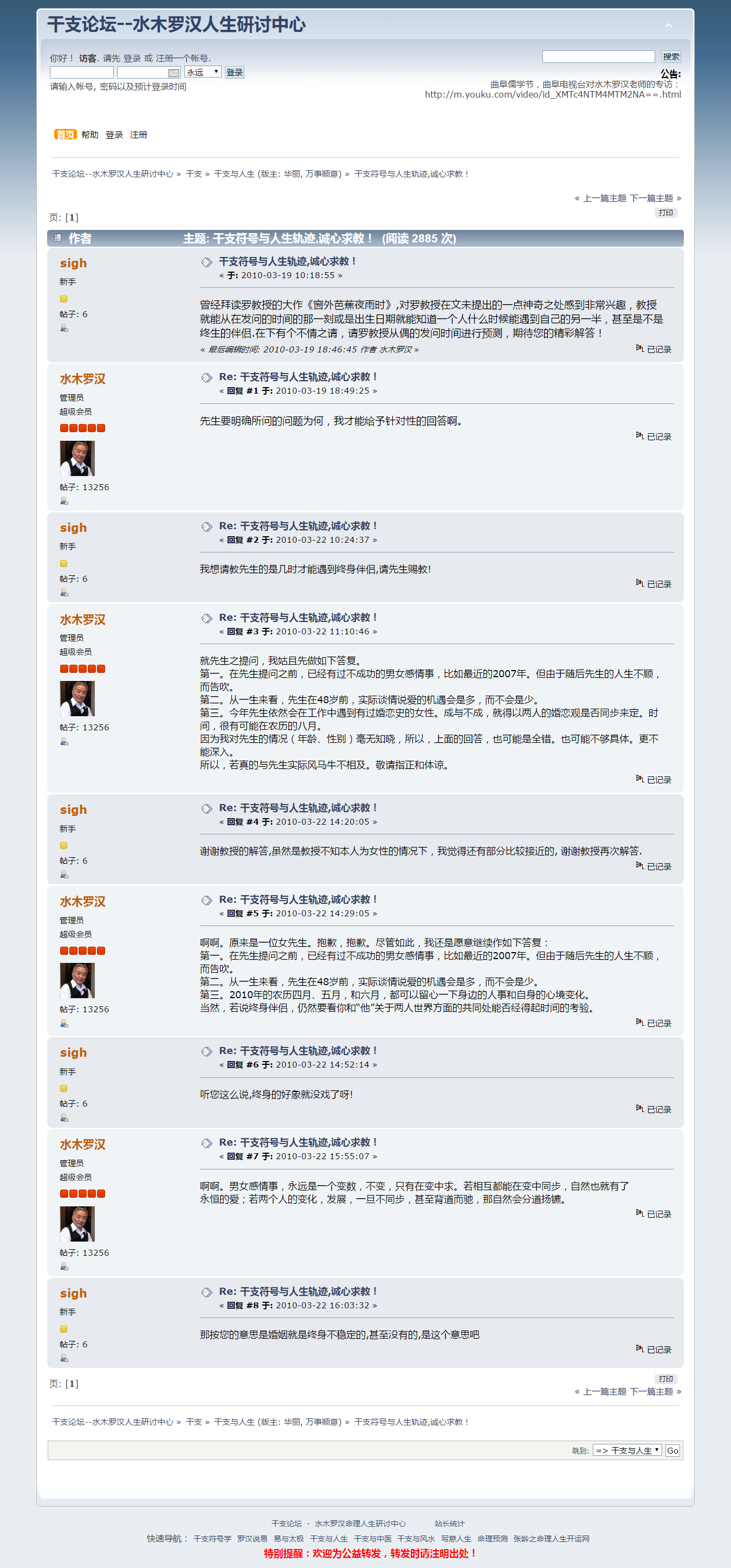Viewport: 731px width, 1568px height.
Task: Collapse the forum header using the arrow icon
Action: pos(668,25)
